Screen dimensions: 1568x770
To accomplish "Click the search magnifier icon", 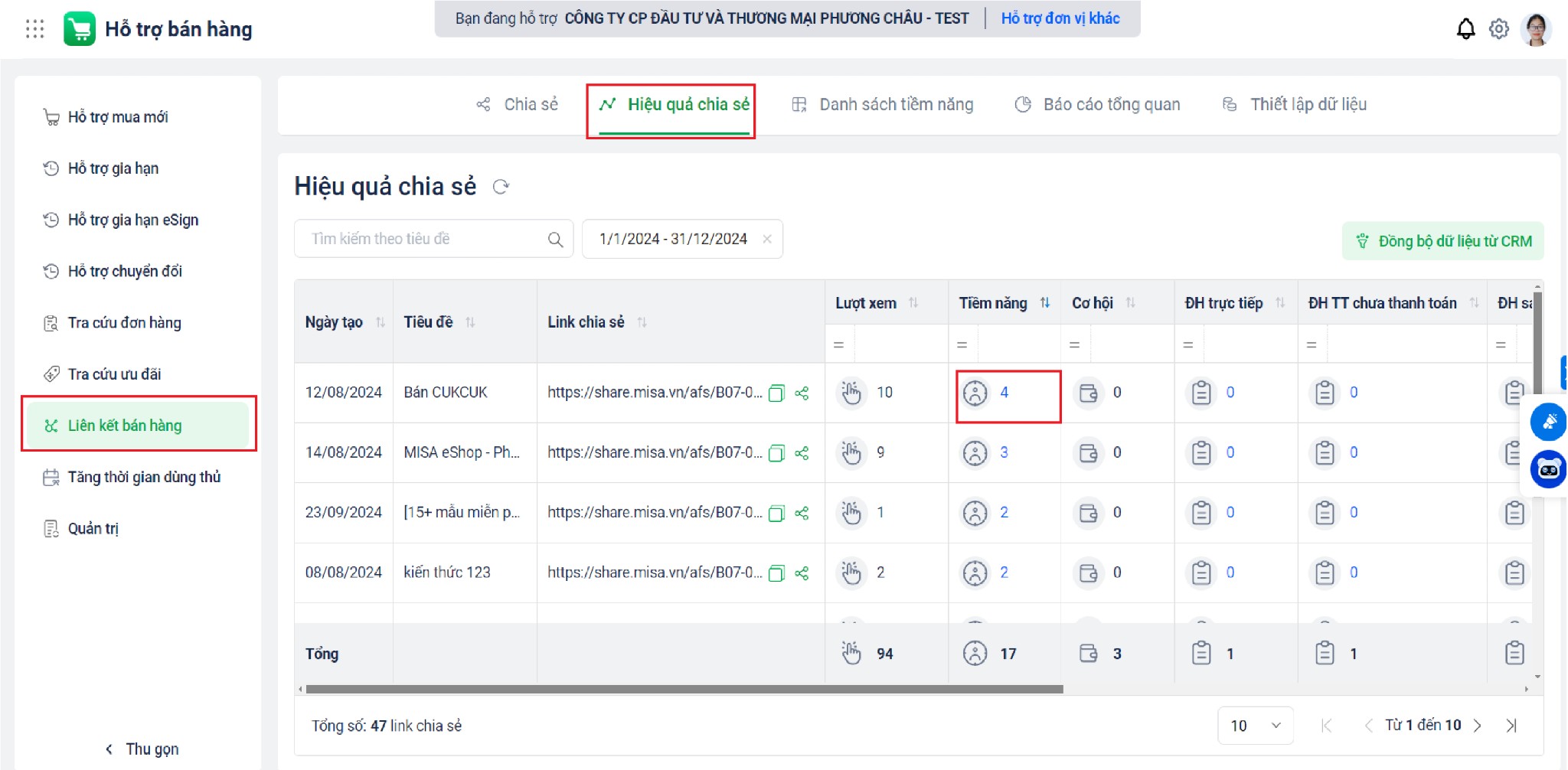I will pos(555,240).
